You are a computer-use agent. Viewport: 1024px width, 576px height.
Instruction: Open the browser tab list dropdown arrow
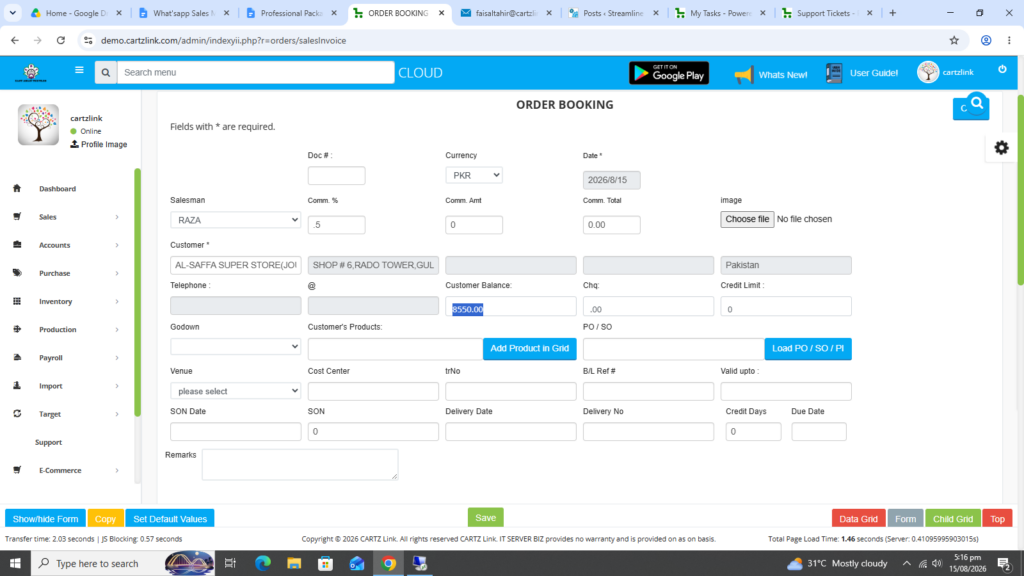coord(12,12)
